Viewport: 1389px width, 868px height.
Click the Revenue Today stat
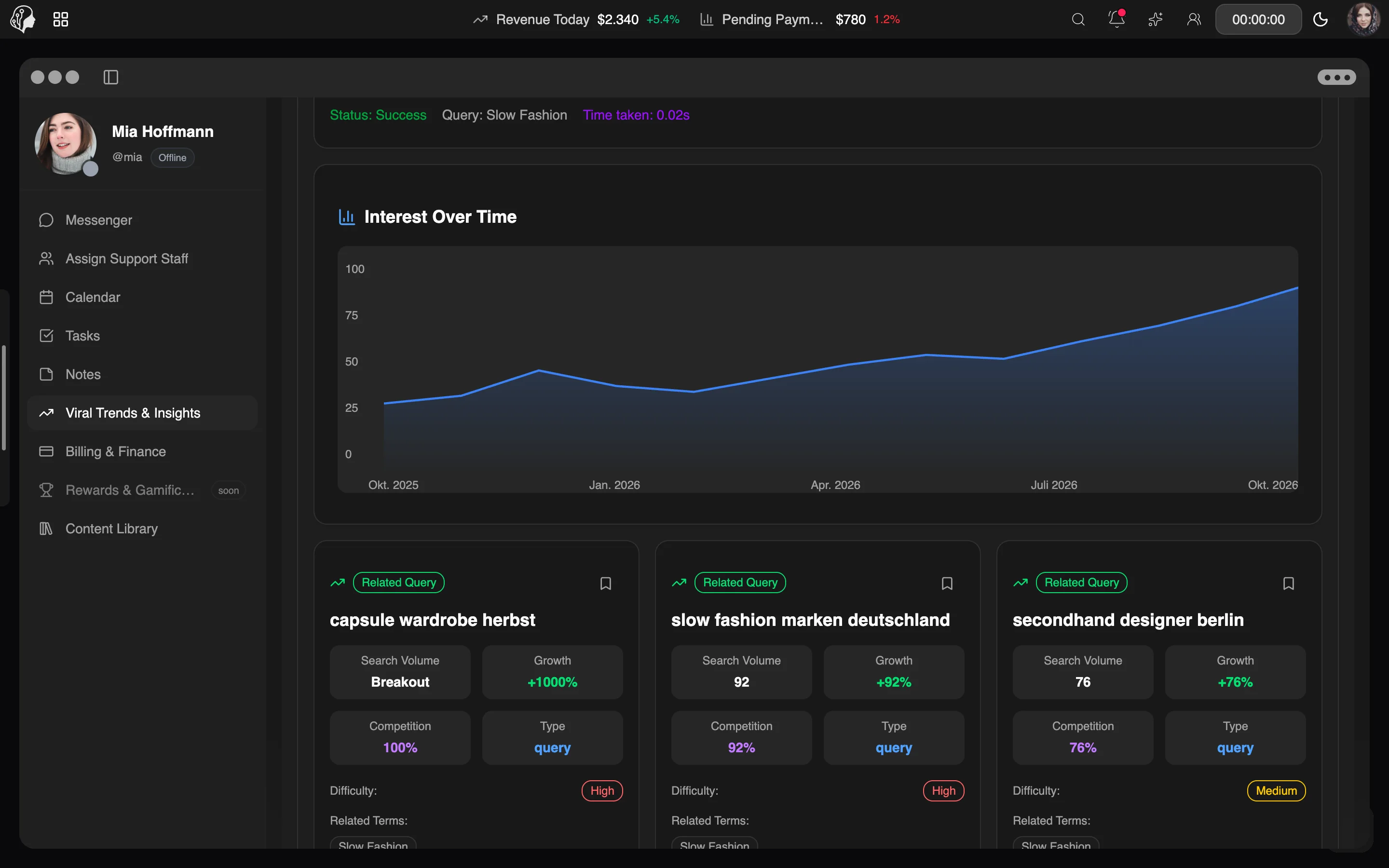pos(576,19)
